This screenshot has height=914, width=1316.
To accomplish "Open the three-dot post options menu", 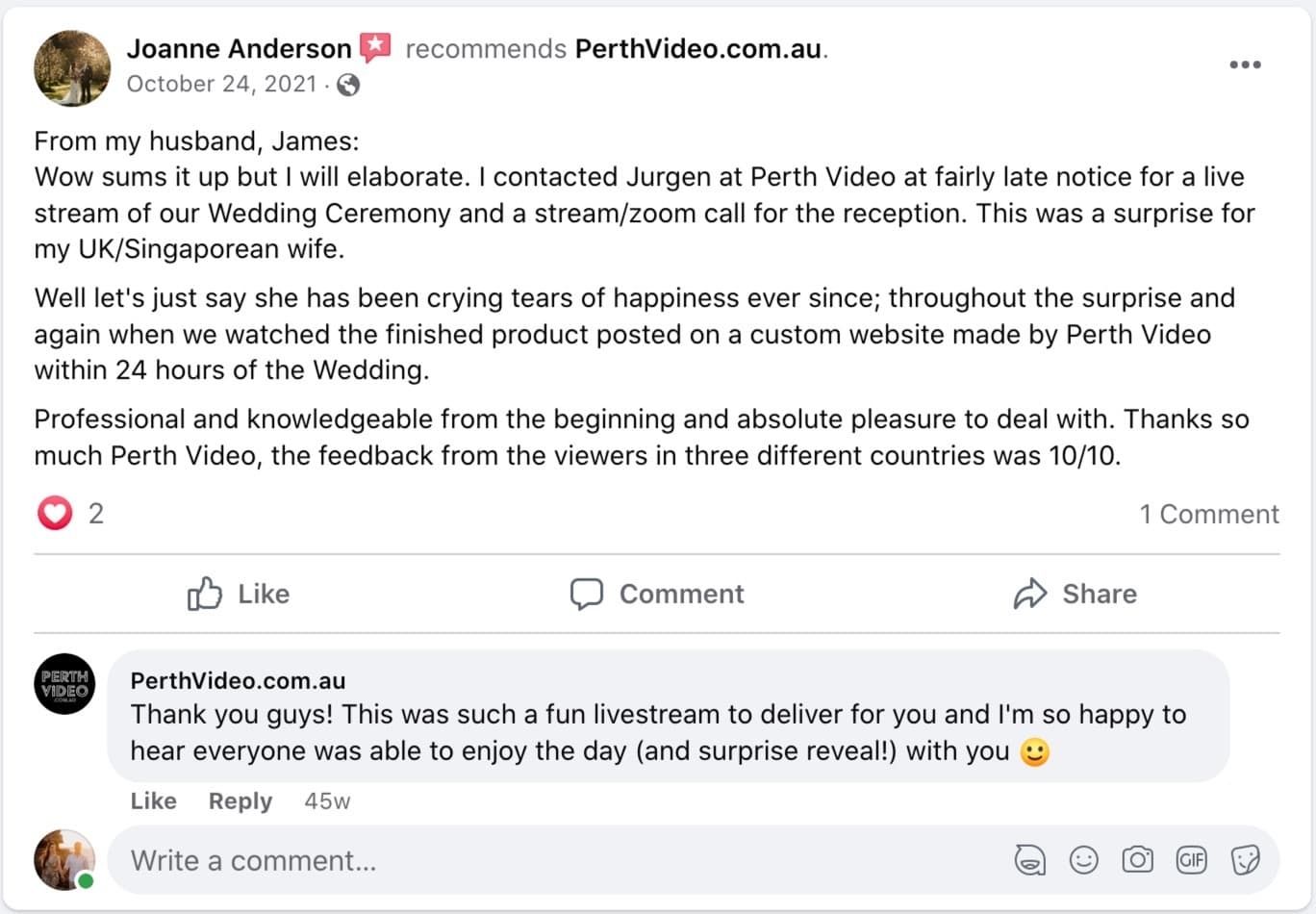I will click(x=1245, y=64).
